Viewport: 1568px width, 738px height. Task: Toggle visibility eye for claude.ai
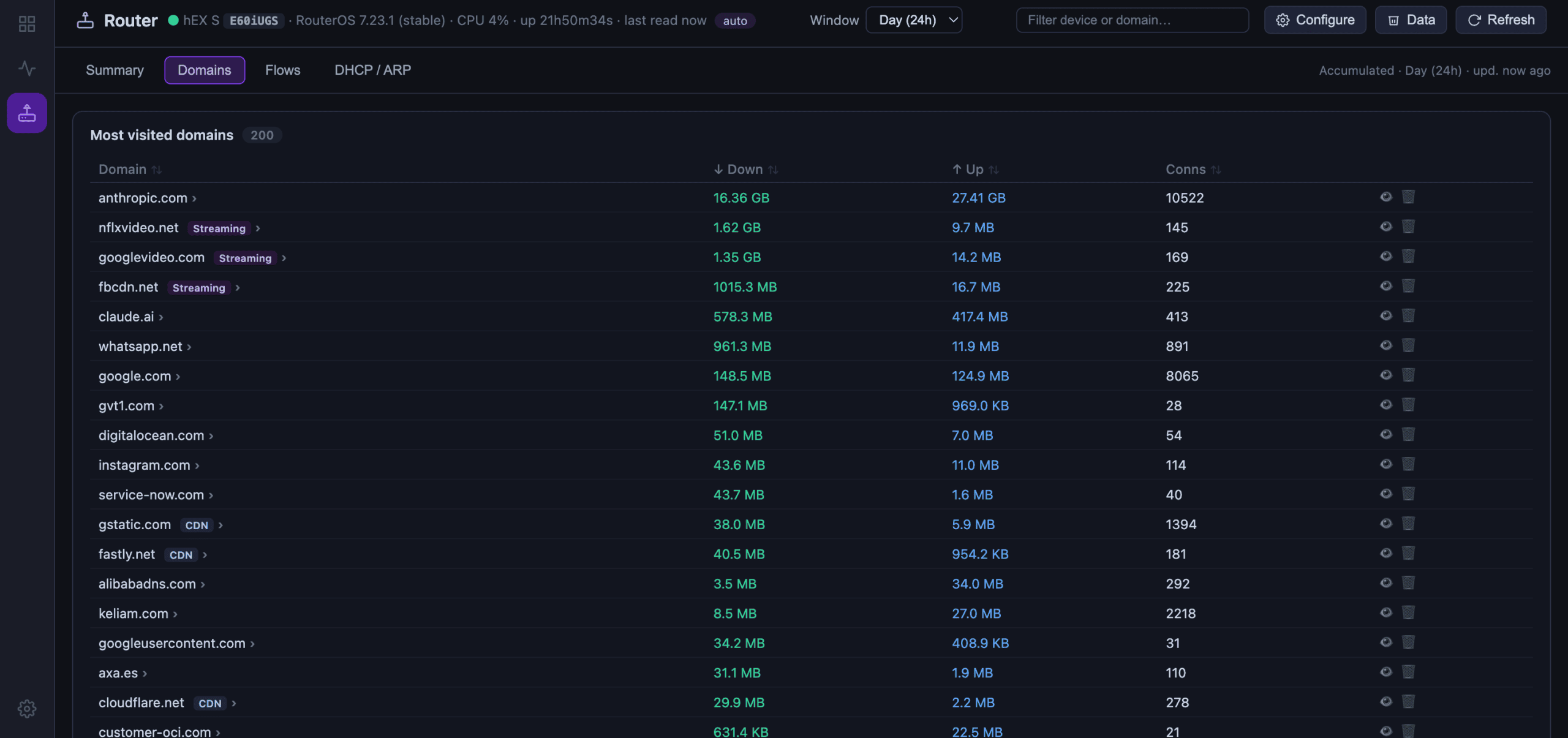tap(1385, 315)
